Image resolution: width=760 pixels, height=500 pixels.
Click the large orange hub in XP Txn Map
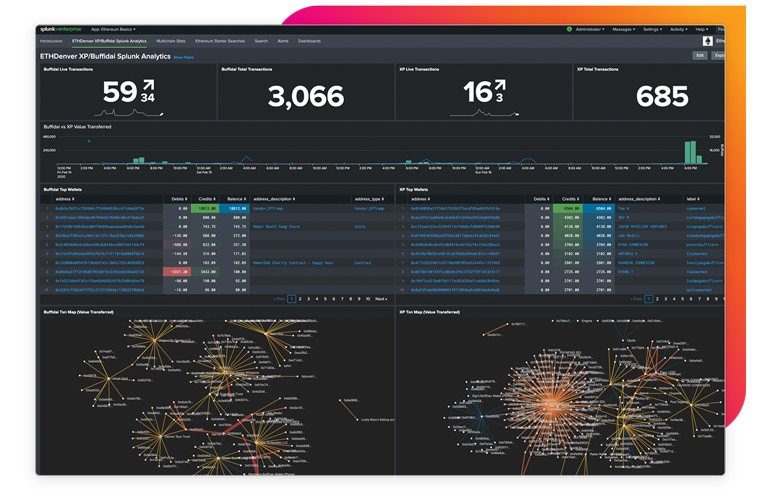[x=553, y=404]
